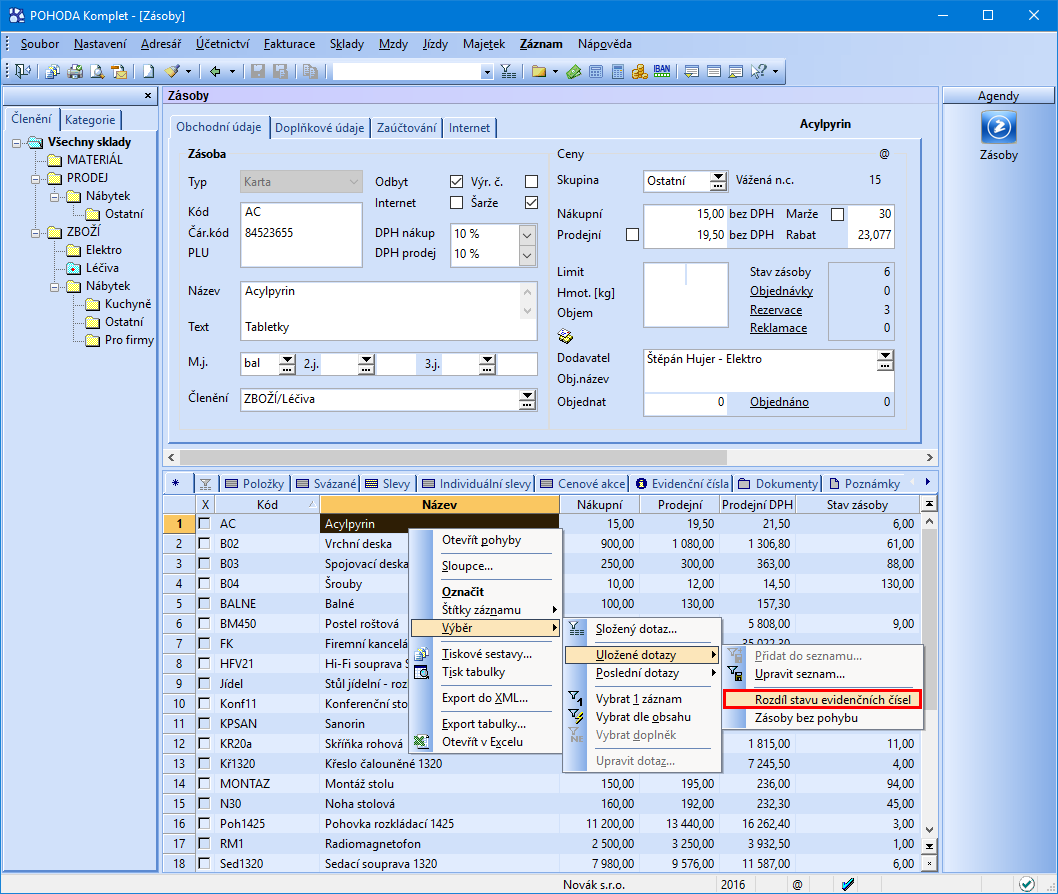1058x894 pixels.
Task: Click the asterisk icon in the tab strip
Action: tap(176, 483)
